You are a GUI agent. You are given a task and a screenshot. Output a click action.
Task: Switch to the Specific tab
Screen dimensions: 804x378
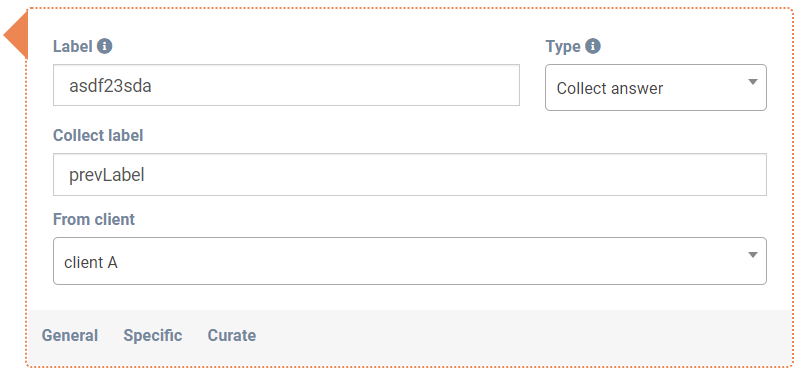click(x=153, y=335)
